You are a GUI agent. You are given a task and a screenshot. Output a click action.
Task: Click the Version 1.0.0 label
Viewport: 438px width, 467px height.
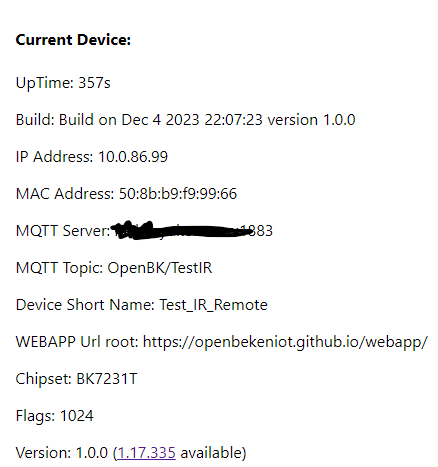tap(62, 453)
